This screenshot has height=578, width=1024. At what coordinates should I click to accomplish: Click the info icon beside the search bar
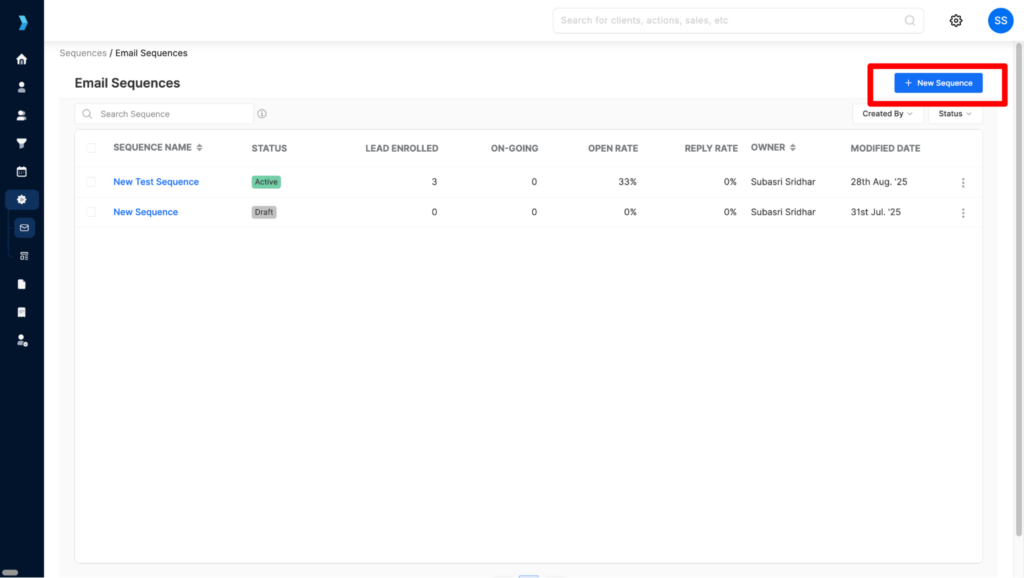(262, 113)
